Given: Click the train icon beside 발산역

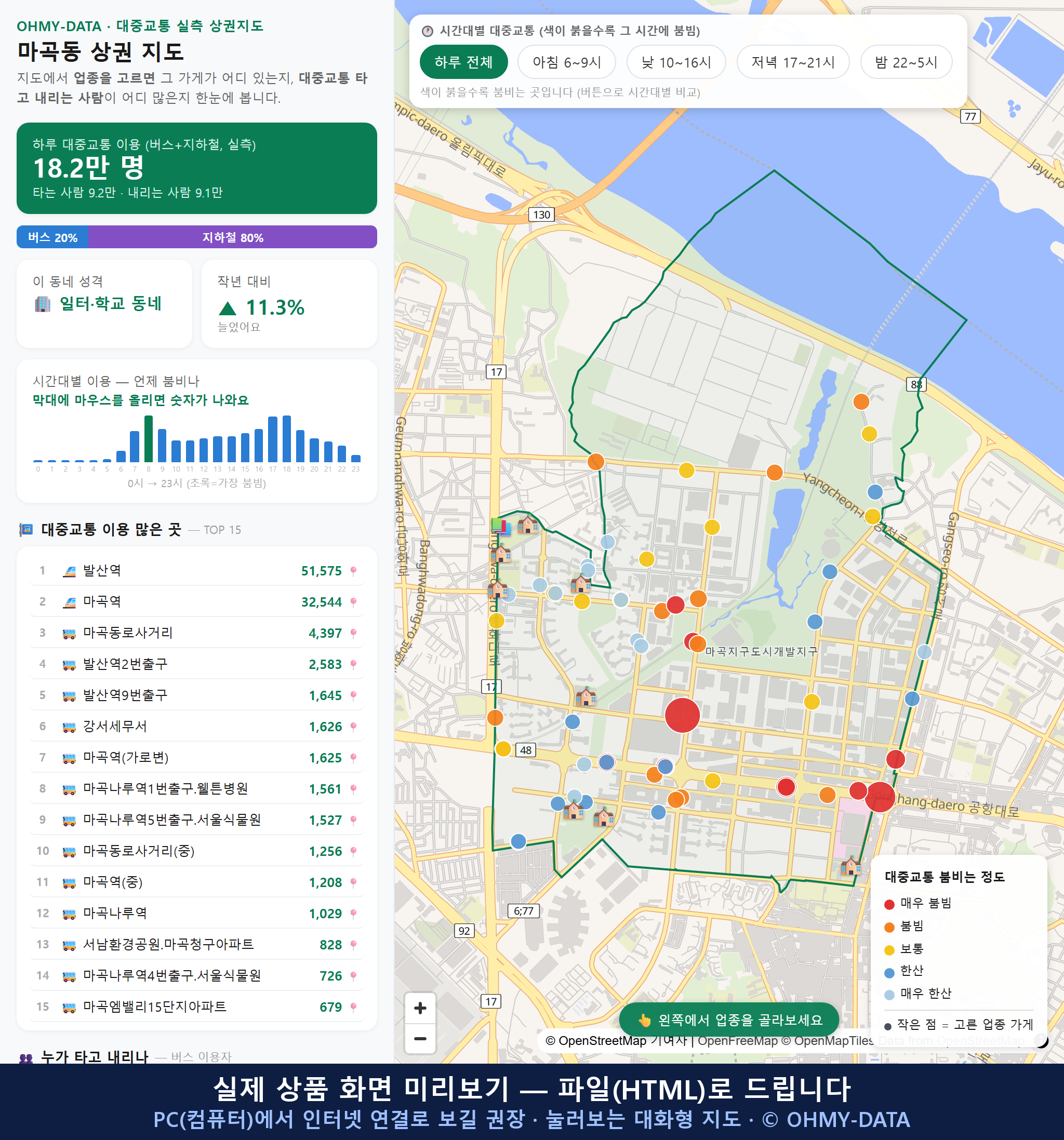Looking at the screenshot, I should tap(69, 571).
